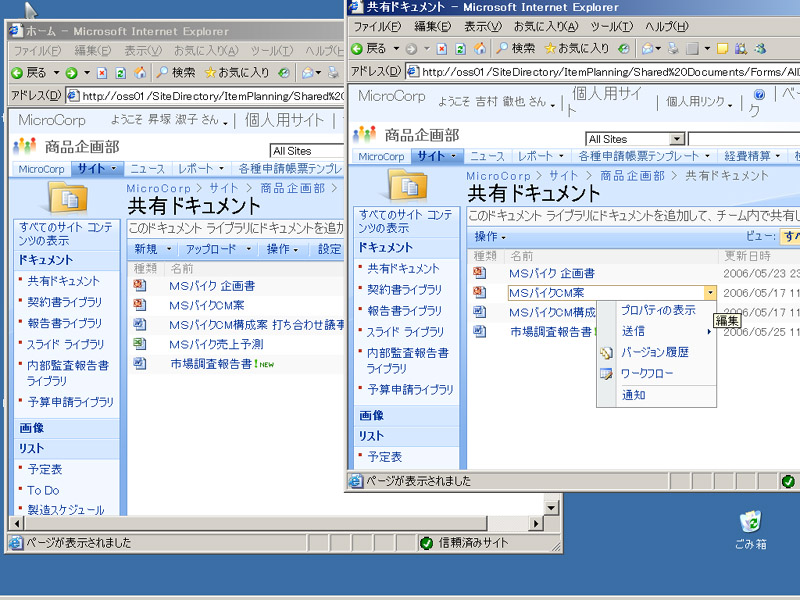Click Back arrow in back ホーム window

tap(17, 73)
